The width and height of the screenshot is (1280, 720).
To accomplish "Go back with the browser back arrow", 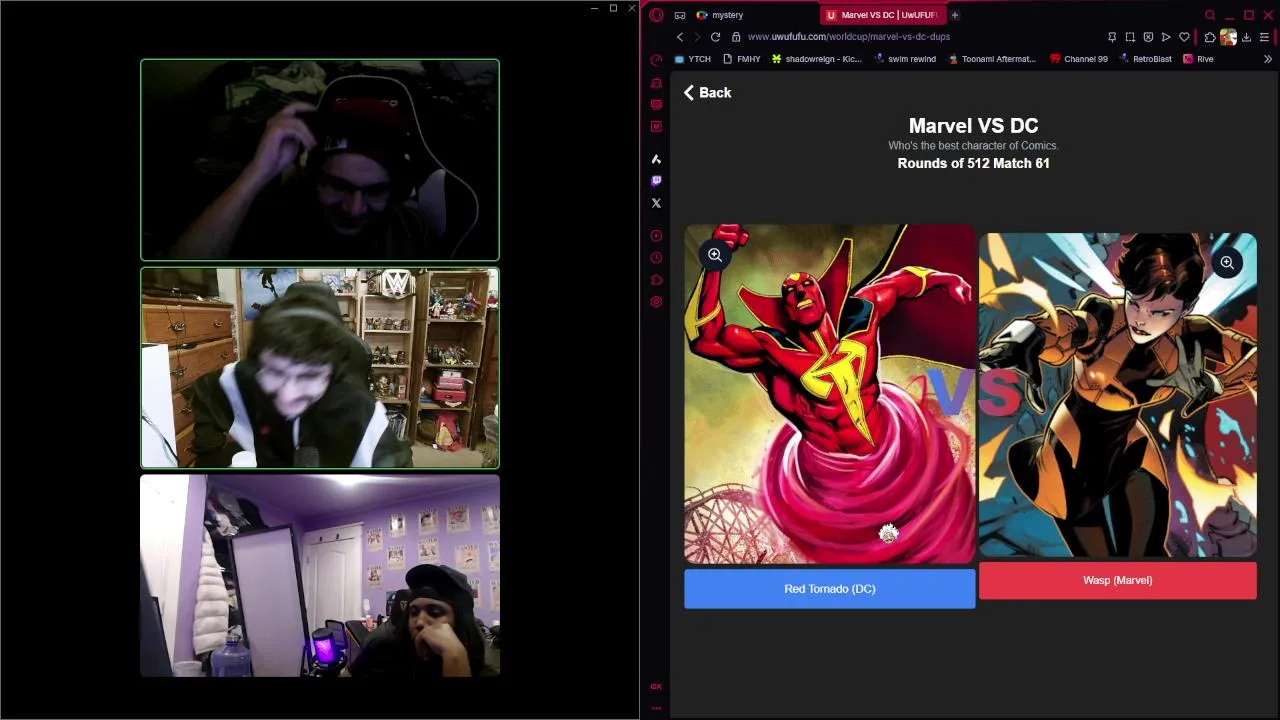I will coord(680,37).
